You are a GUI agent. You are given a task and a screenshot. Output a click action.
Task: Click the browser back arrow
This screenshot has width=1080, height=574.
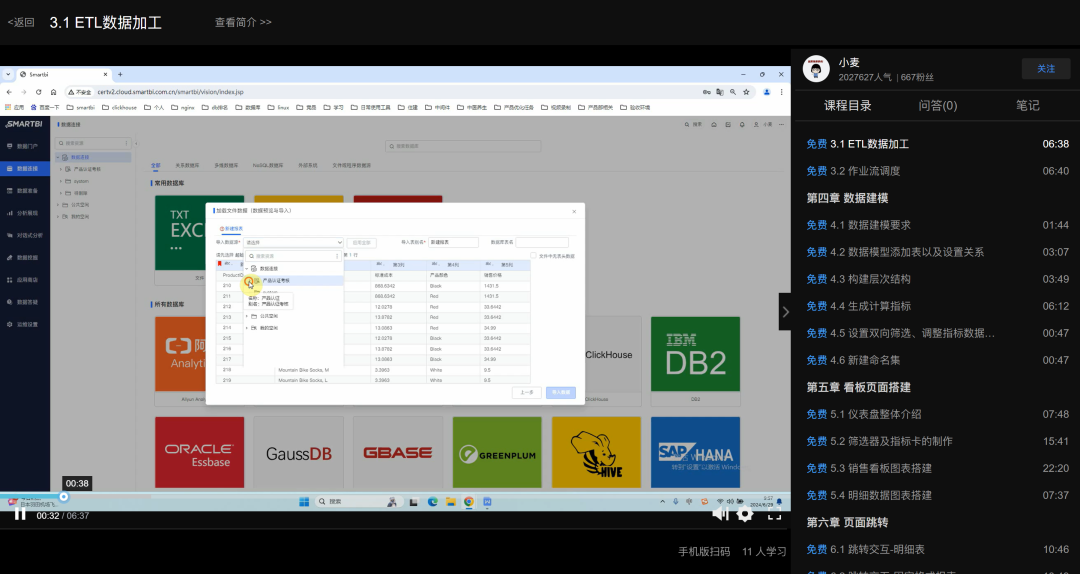pyautogui.click(x=9, y=92)
